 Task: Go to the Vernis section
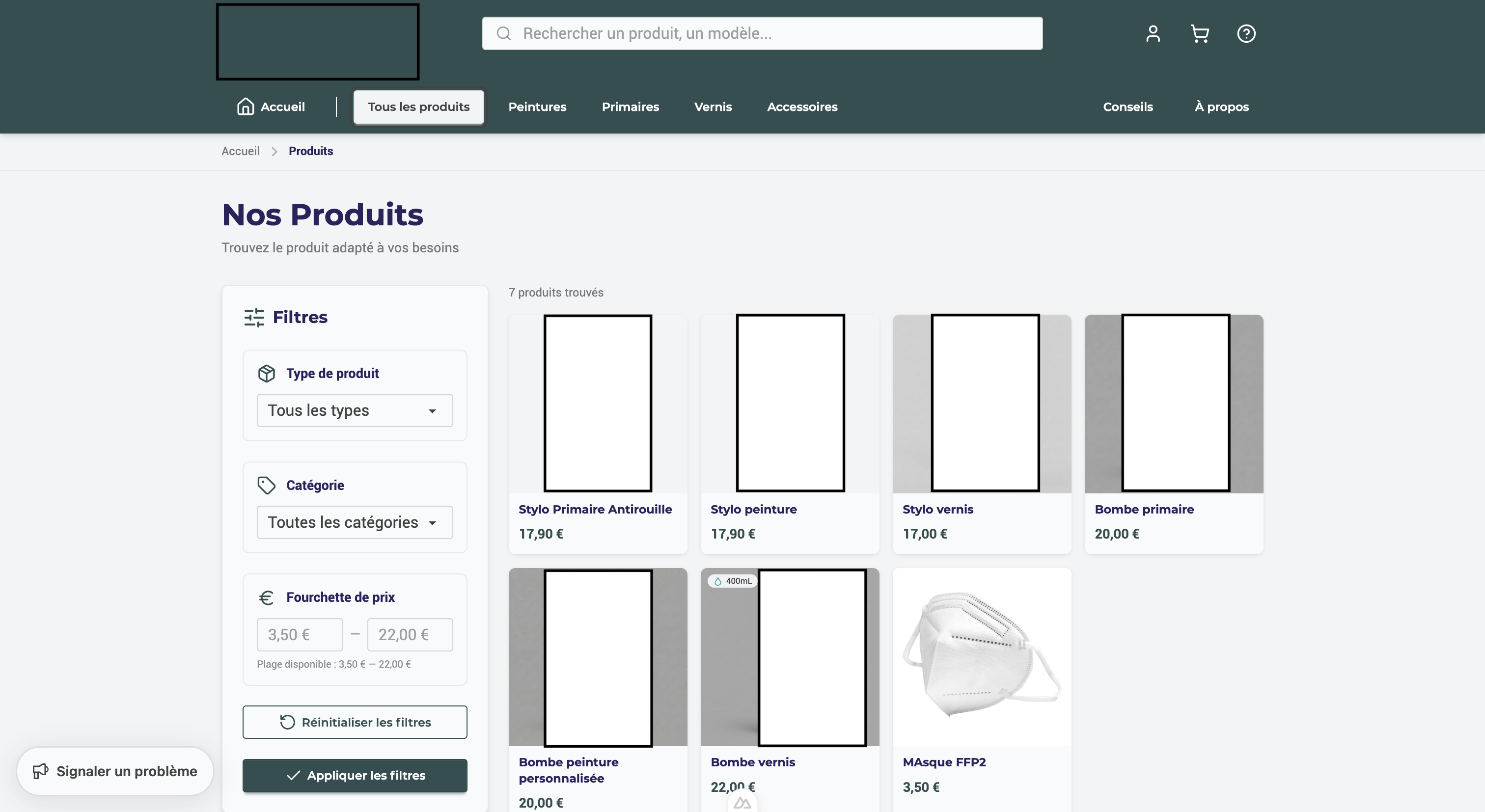713,107
